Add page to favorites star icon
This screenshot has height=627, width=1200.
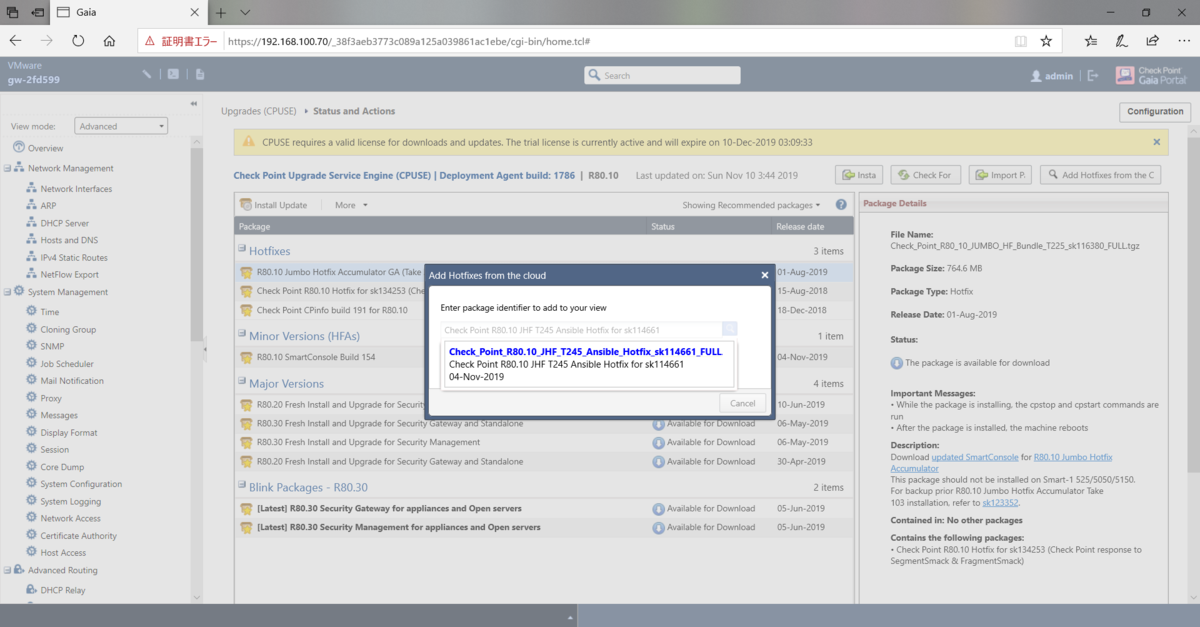click(x=1046, y=41)
